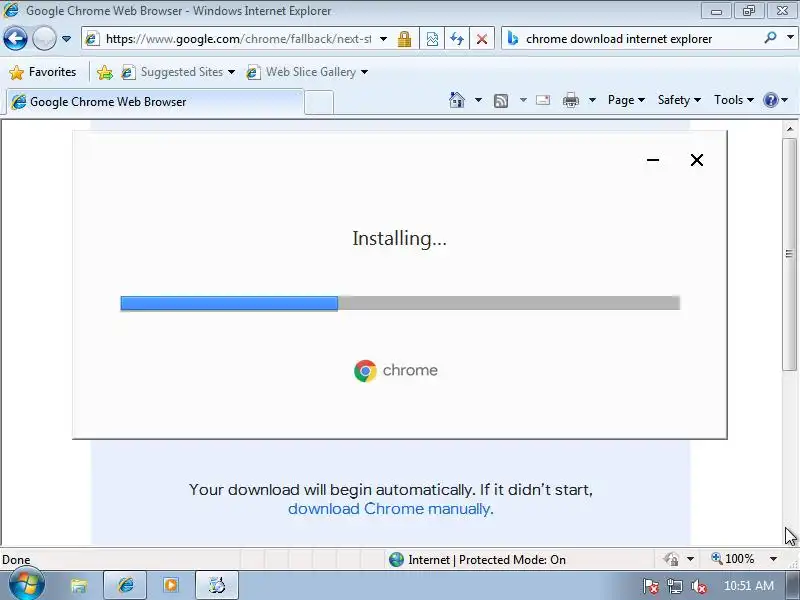Viewport: 800px width, 600px height.
Task: Toggle Compatibility View broken-page icon
Action: coord(432,39)
